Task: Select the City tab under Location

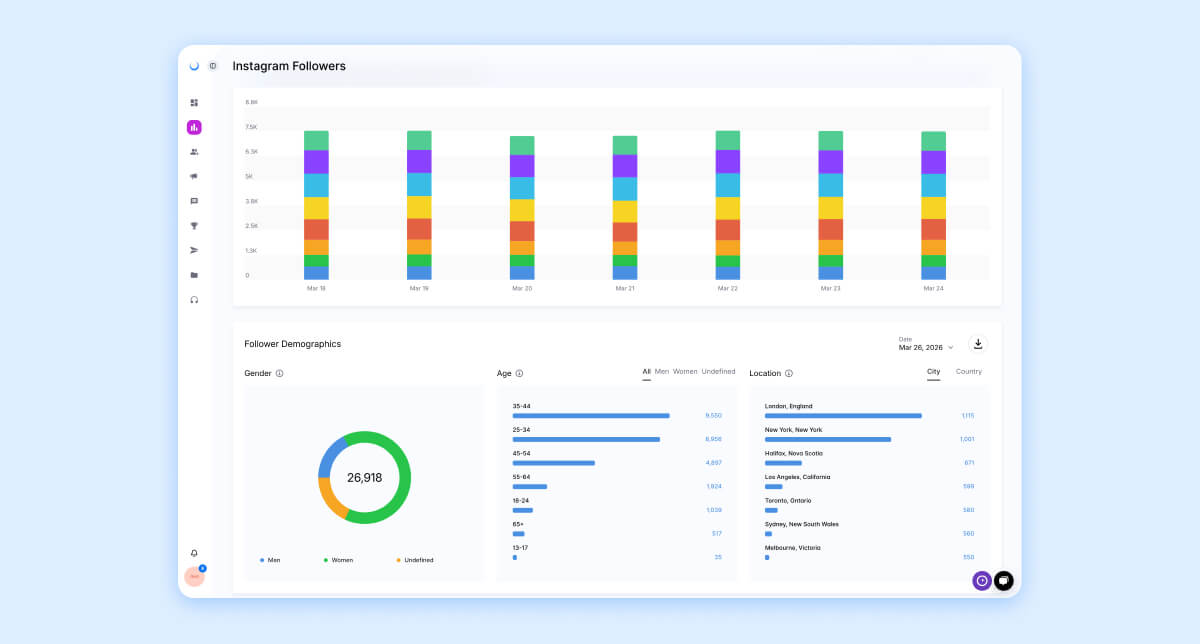Action: [x=933, y=371]
